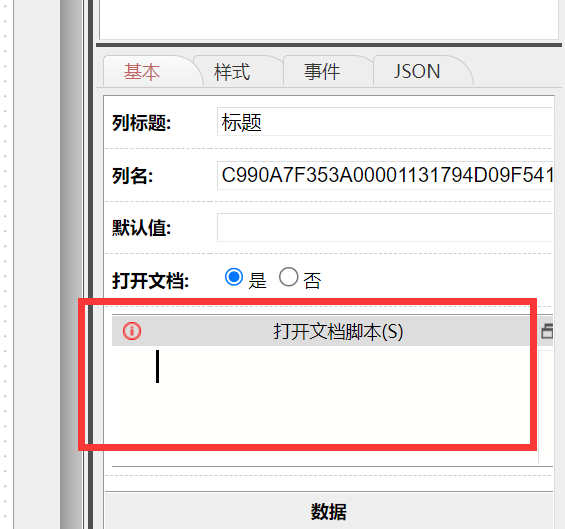Expand the 数据 section header
The width and height of the screenshot is (565, 529).
coord(329,511)
